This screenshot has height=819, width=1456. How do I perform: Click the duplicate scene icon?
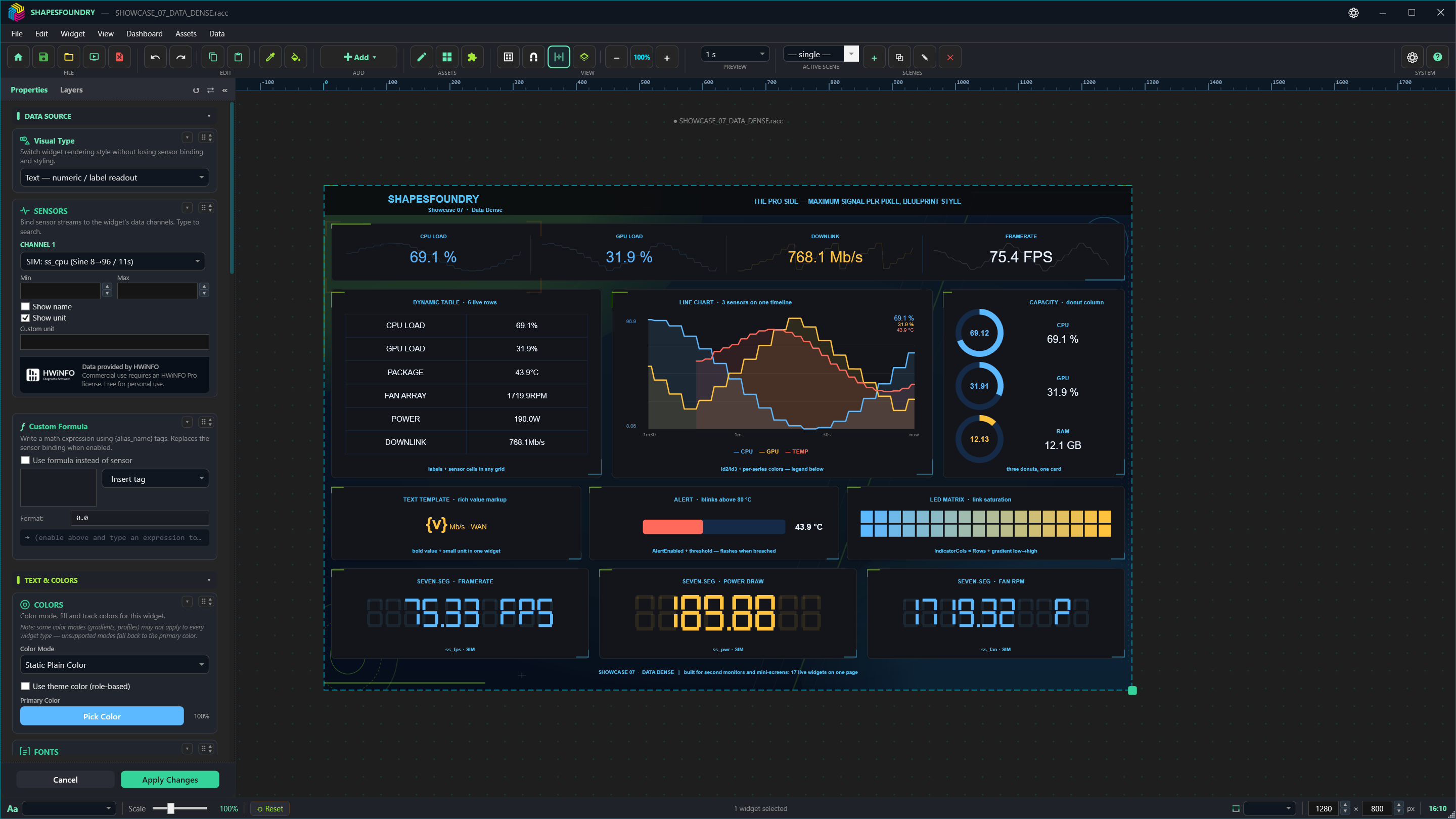(899, 57)
